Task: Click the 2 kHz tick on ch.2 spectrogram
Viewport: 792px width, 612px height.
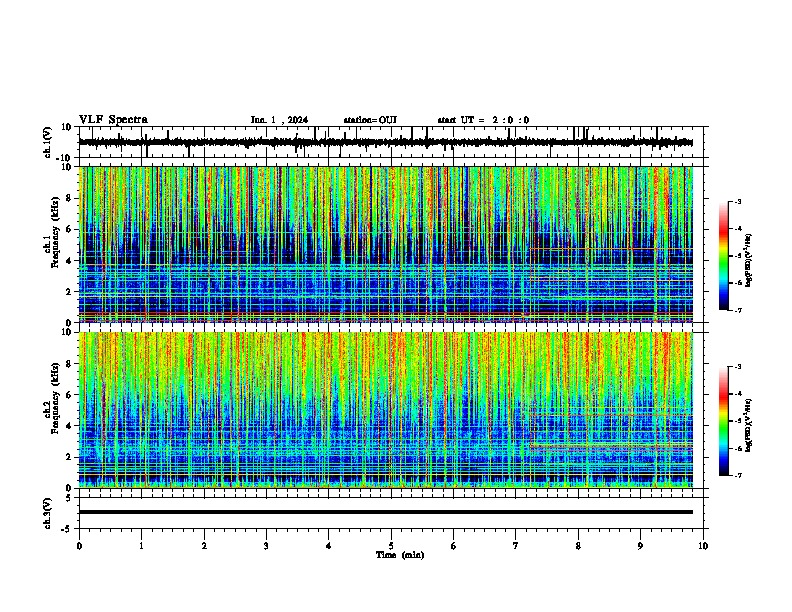Action: (x=70, y=457)
